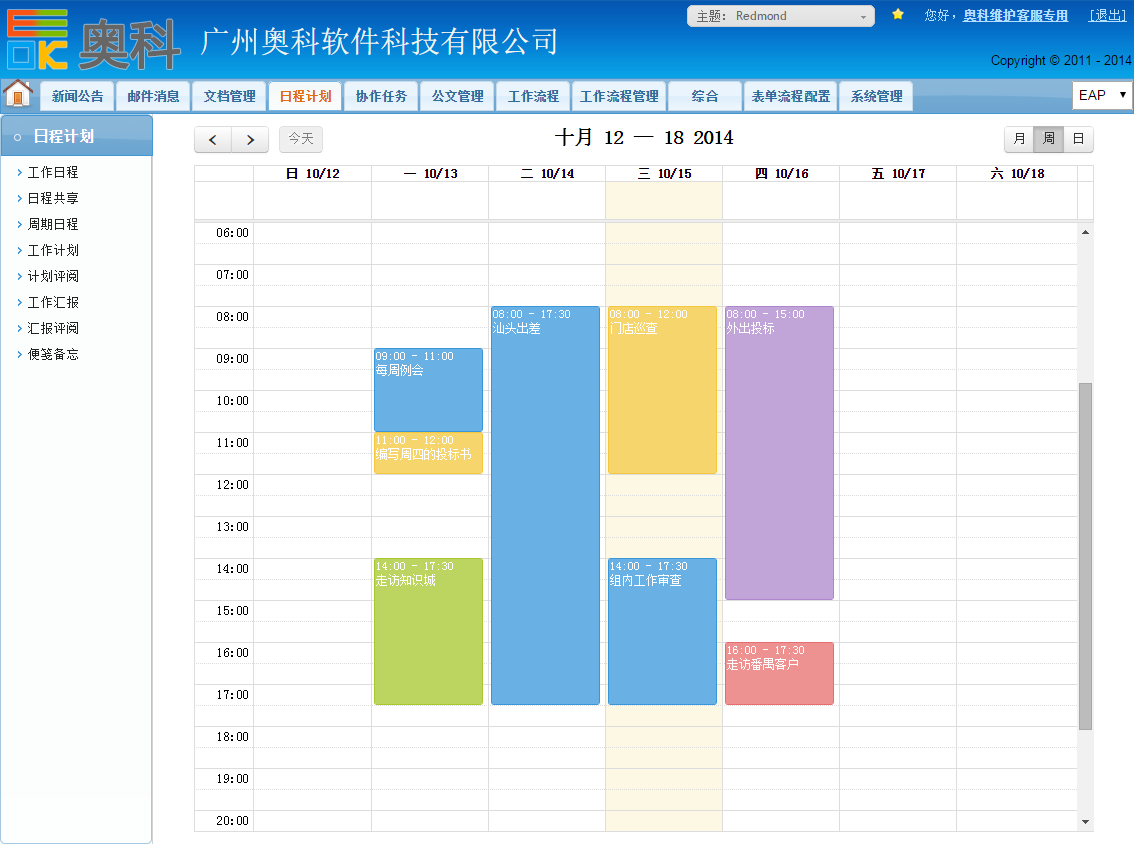The image size is (1134, 854).
Task: Click the 奥科 company logo
Action: point(92,40)
